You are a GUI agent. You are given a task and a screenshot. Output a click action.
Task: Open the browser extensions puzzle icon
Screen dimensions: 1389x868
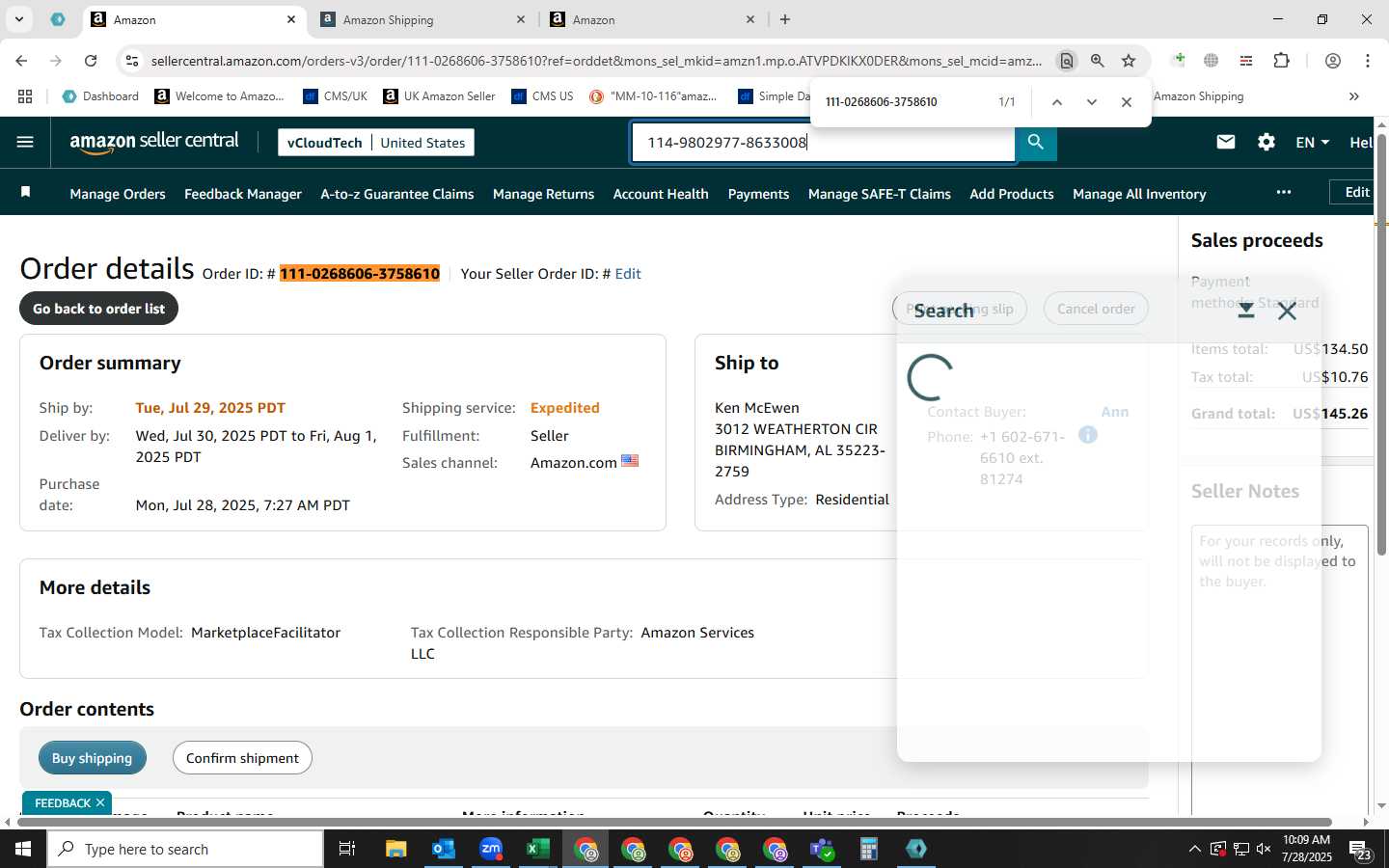pos(1281,61)
